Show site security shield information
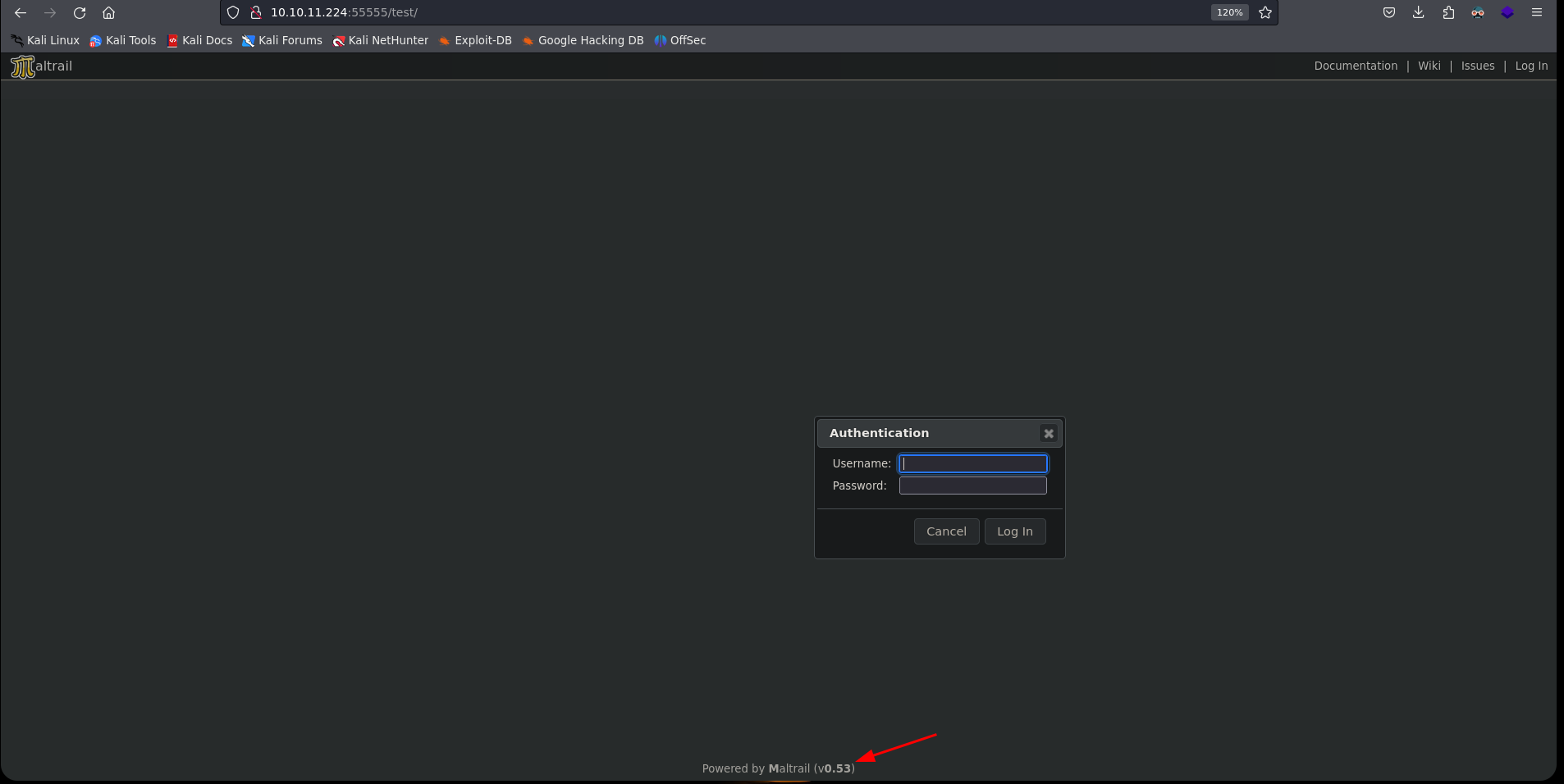1564x784 pixels. click(x=233, y=12)
